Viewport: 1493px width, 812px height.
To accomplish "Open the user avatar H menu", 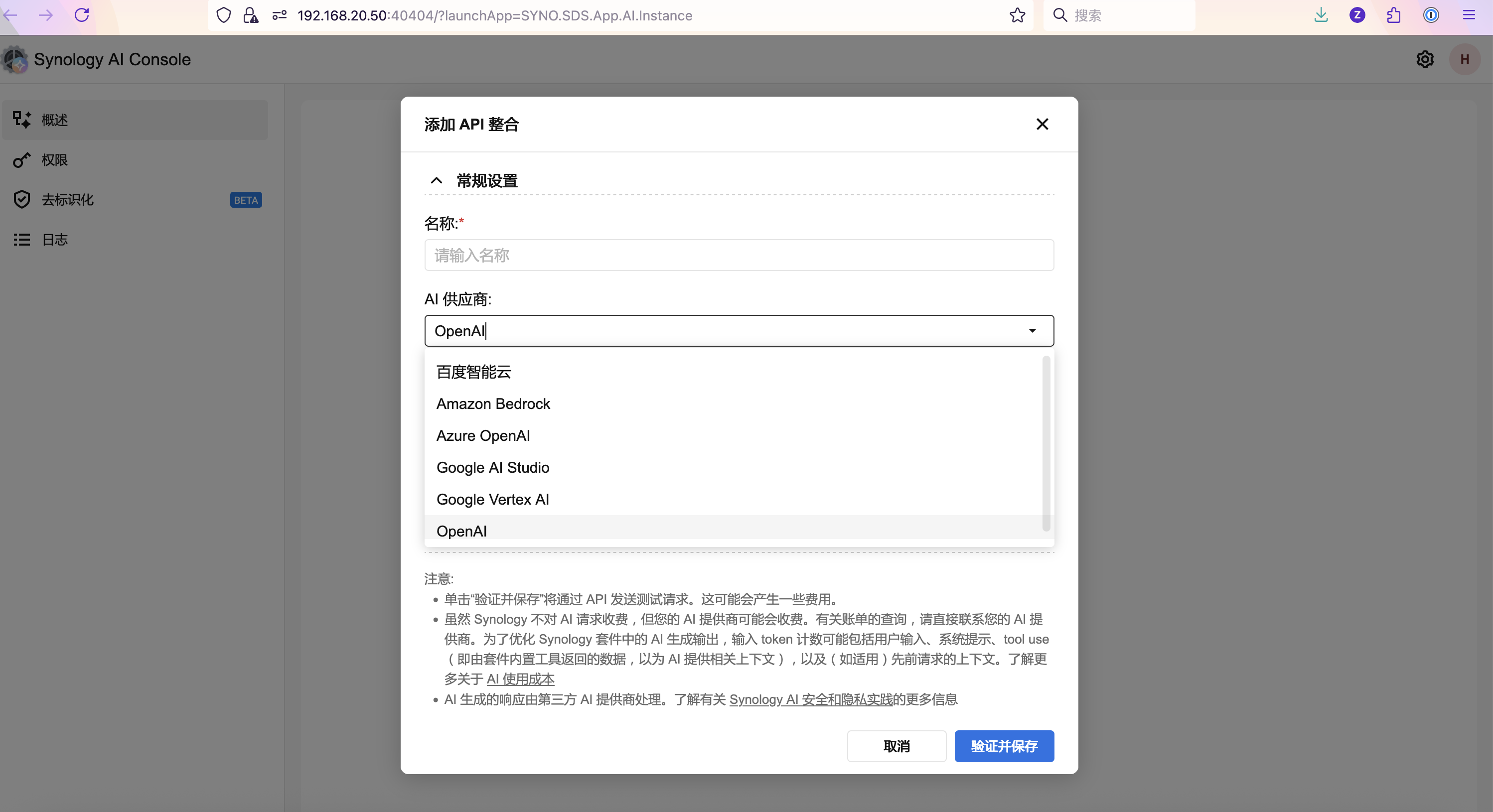I will 1464,59.
